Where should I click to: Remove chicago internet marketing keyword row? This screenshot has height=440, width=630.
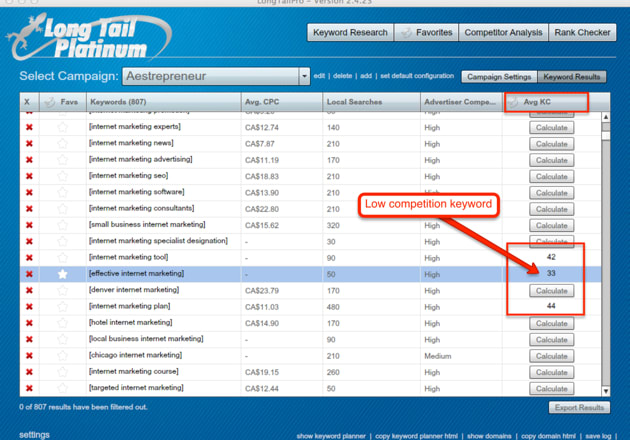tap(29, 356)
